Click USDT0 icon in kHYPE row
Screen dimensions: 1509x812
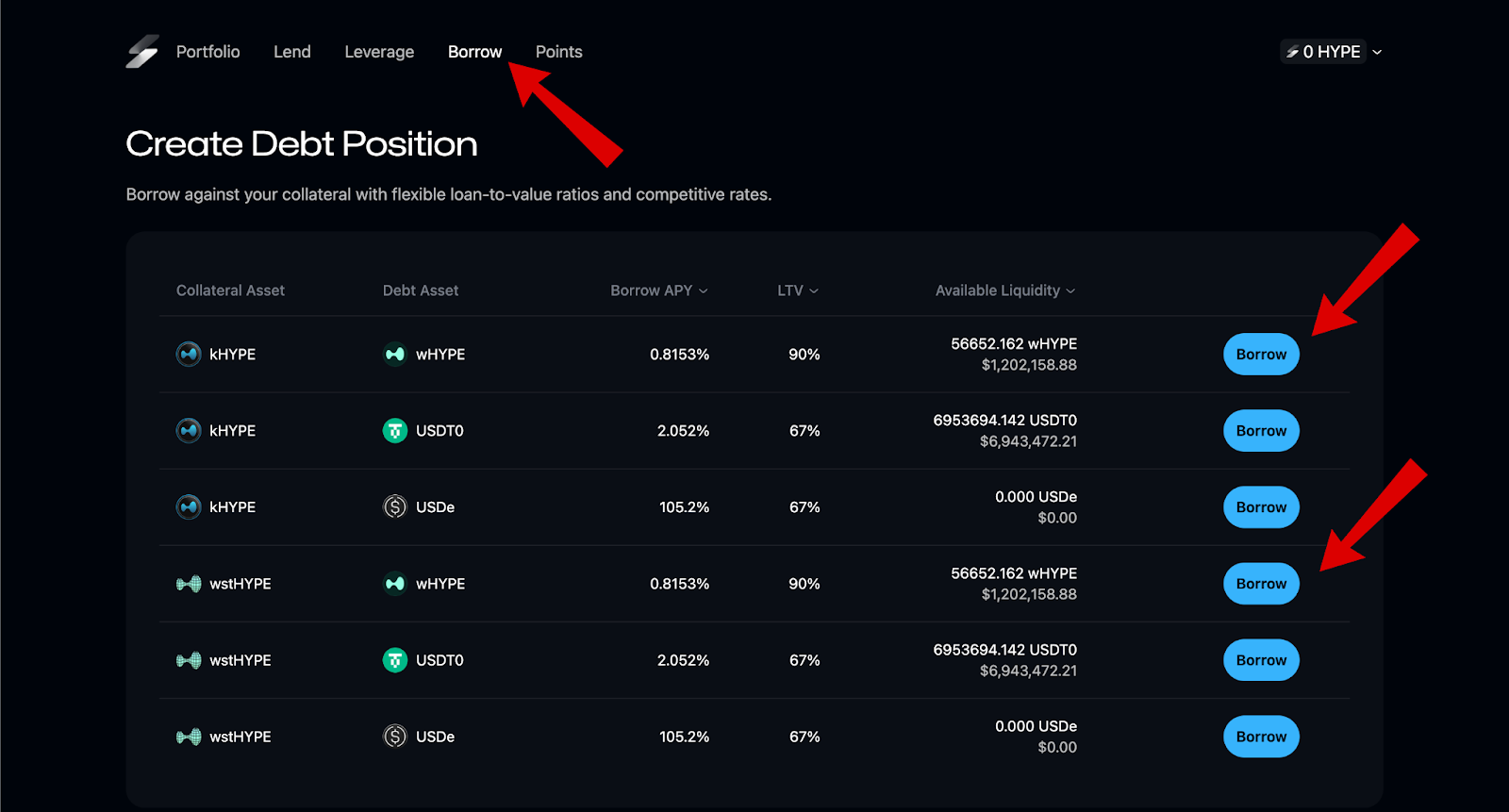coord(395,431)
